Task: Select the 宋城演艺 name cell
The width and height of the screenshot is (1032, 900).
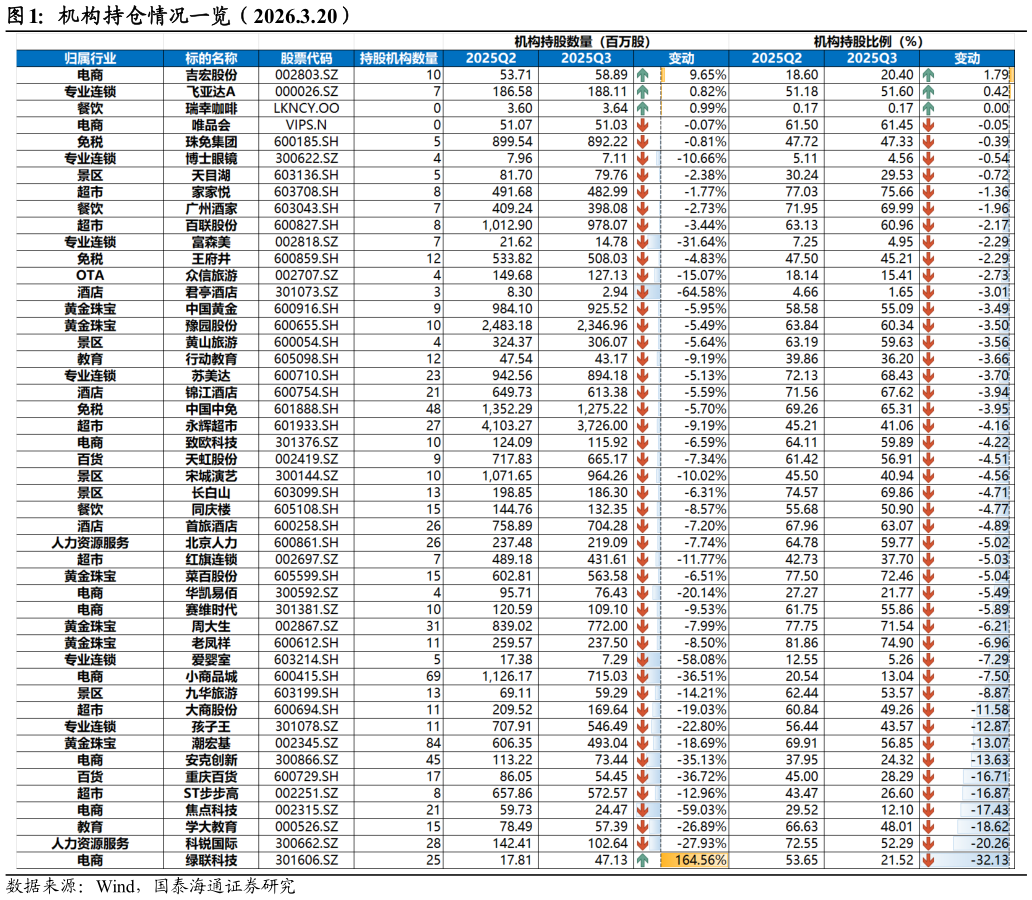Action: point(211,476)
